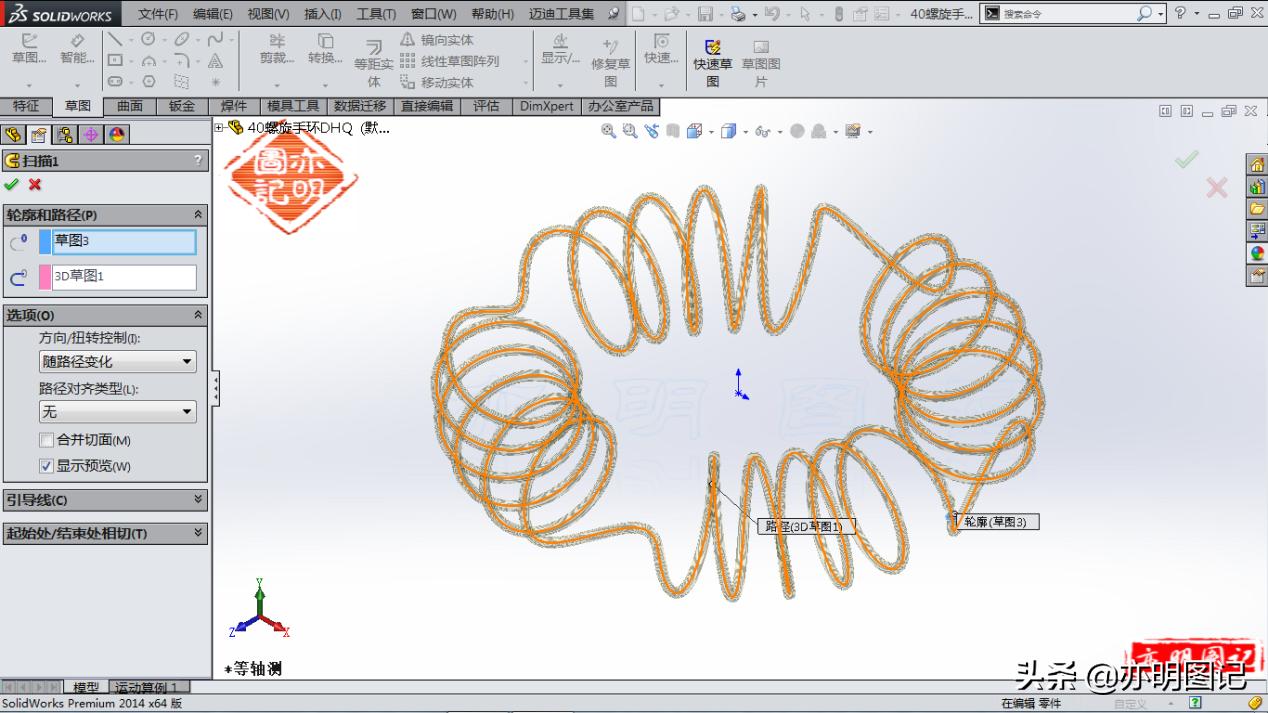Screen dimensions: 1268x713
Task: Expand the 引导线 section
Action: coord(105,499)
